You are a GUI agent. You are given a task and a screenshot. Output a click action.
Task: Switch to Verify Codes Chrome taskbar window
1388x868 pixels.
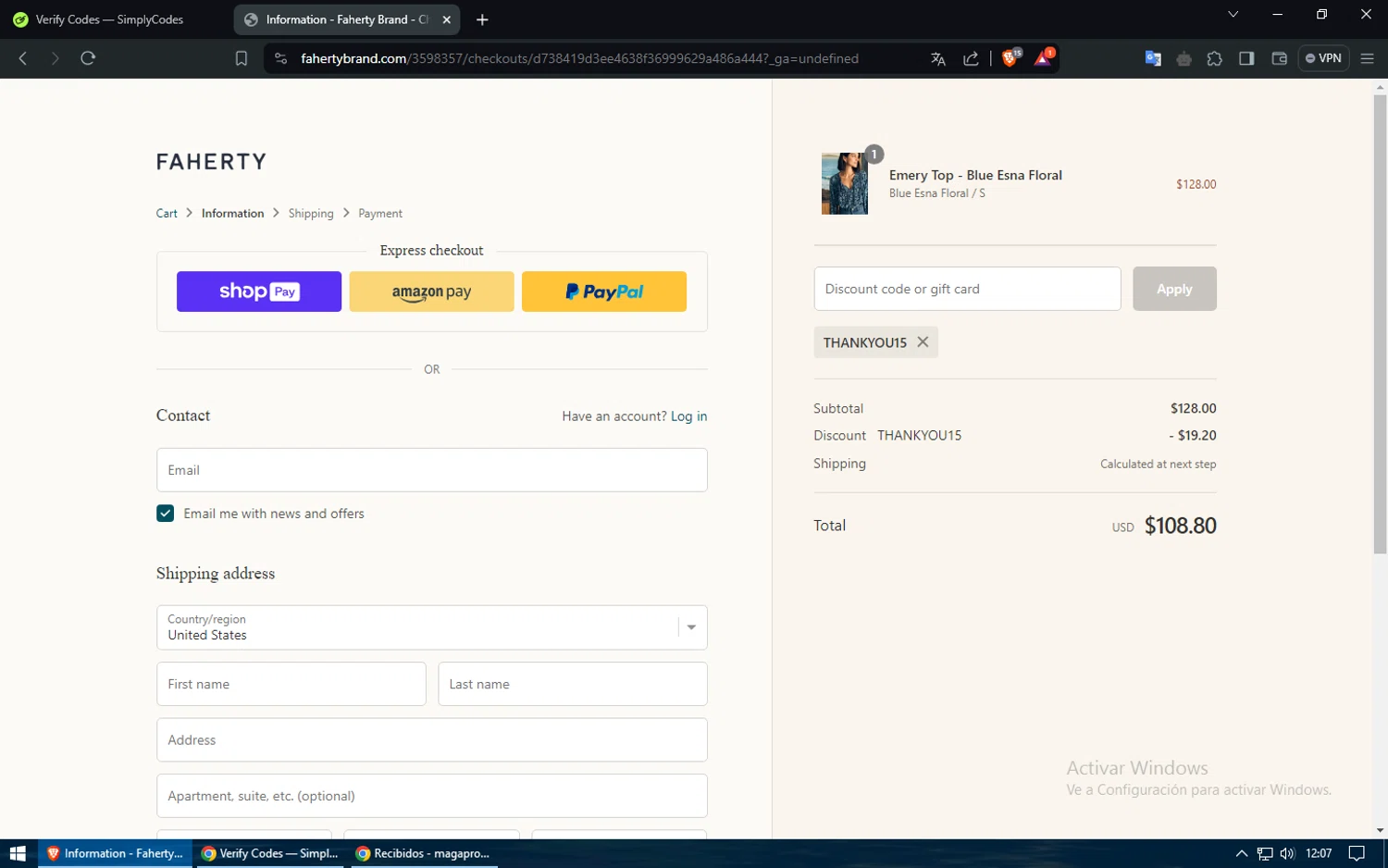(270, 853)
